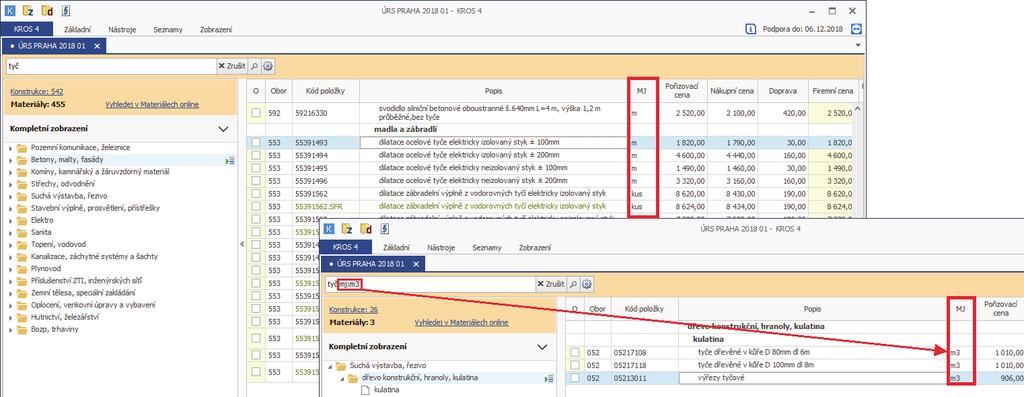
Task: Click into the back window search field containing tyč
Action: click(x=111, y=66)
